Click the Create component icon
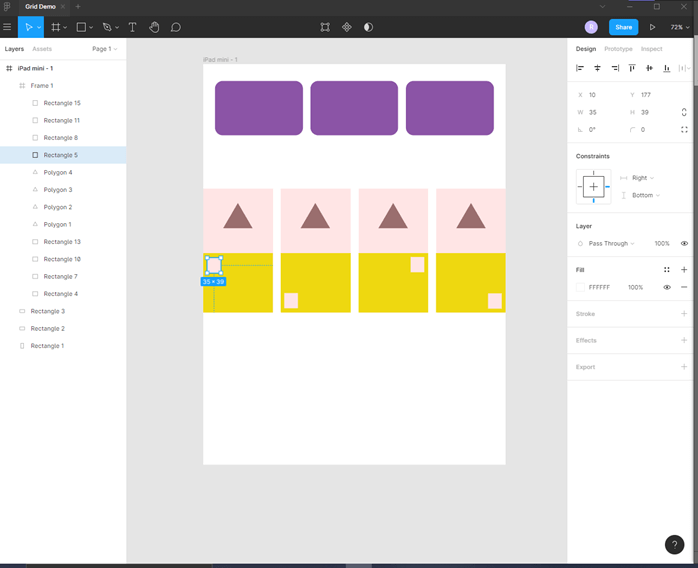Viewport: 698px width, 568px height. click(347, 27)
